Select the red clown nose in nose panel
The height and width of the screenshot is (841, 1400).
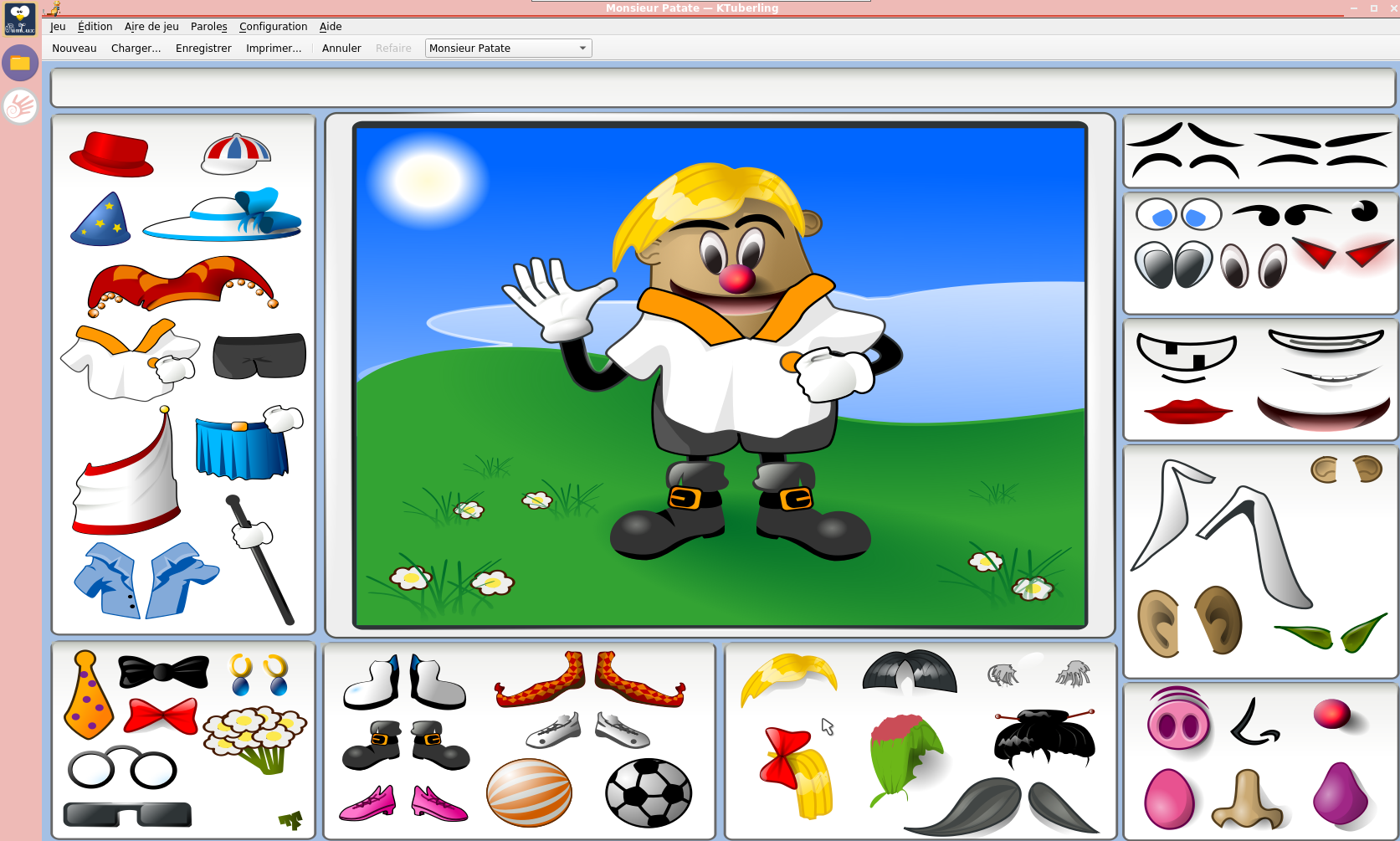pos(1332,714)
